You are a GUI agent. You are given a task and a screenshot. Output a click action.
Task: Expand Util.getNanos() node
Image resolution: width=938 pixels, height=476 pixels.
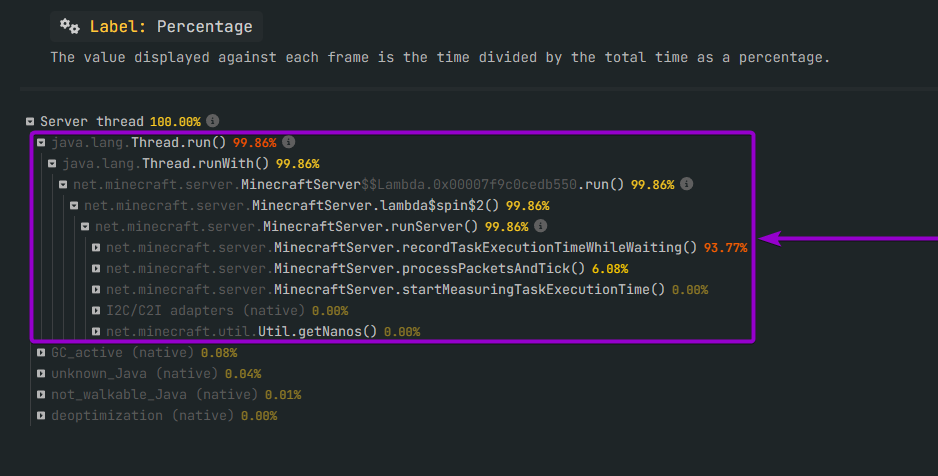[96, 331]
